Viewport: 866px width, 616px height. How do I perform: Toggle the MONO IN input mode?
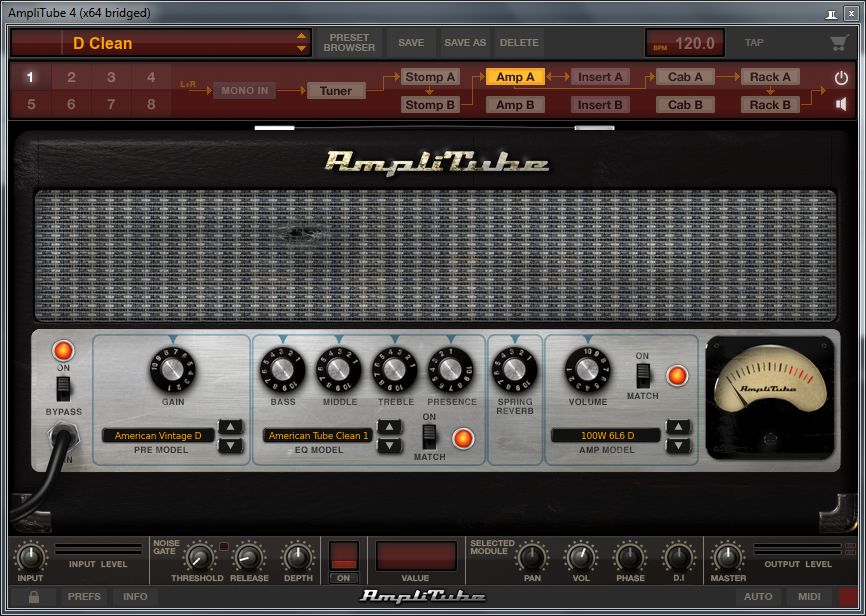pyautogui.click(x=245, y=91)
